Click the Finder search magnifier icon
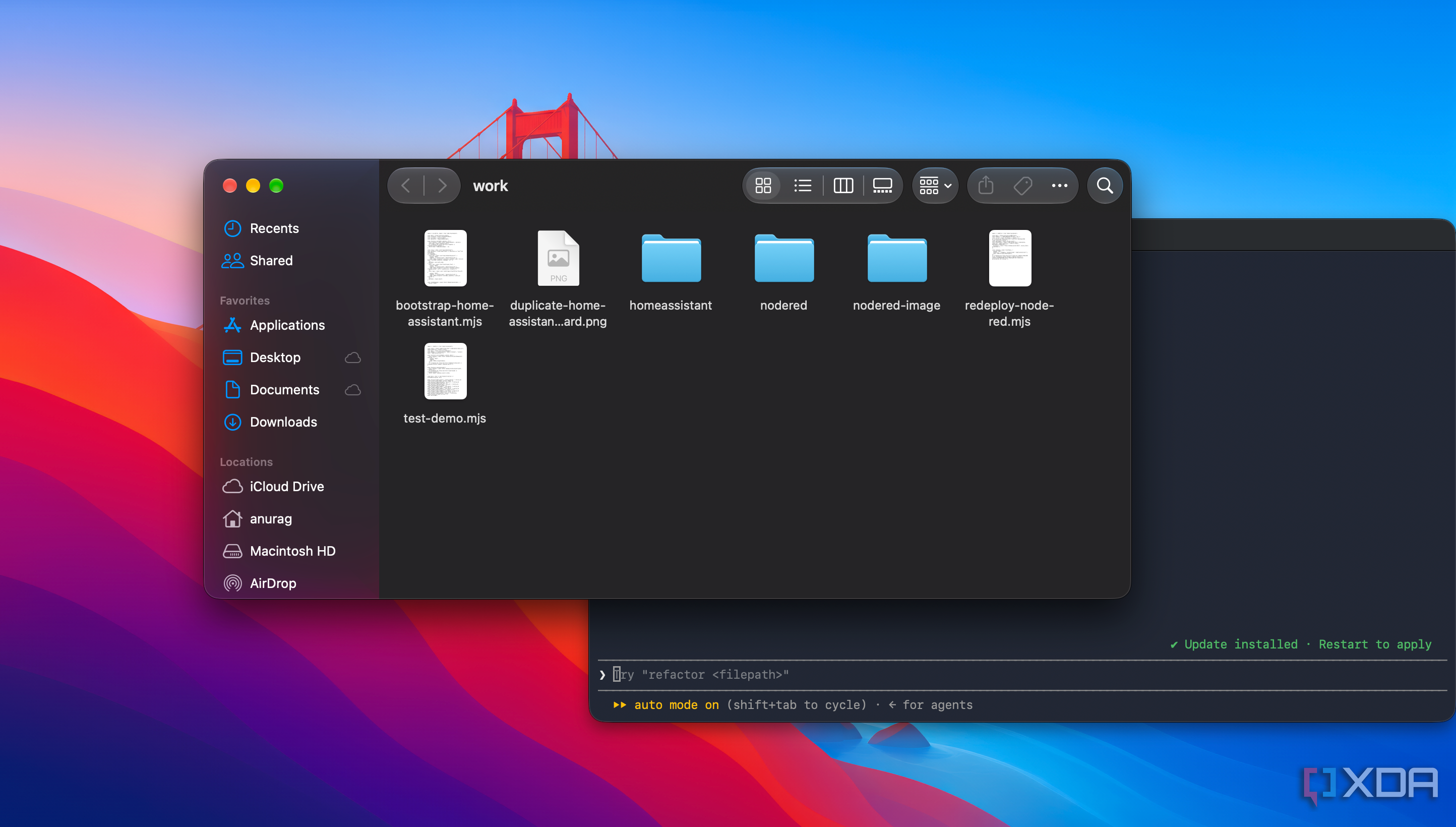Viewport: 1456px width, 827px height. coord(1105,186)
